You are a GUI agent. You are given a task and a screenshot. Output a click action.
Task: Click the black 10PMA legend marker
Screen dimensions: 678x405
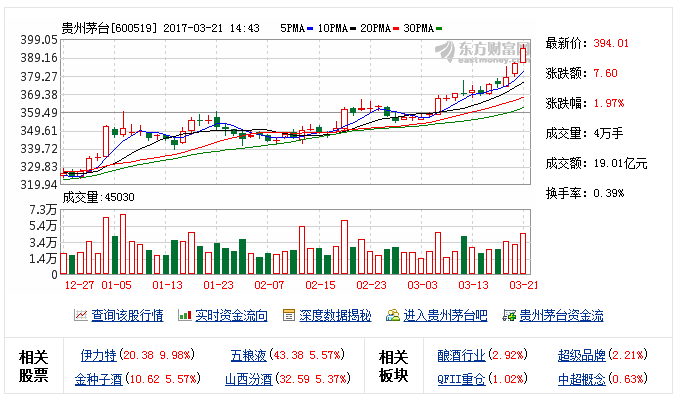(353, 29)
